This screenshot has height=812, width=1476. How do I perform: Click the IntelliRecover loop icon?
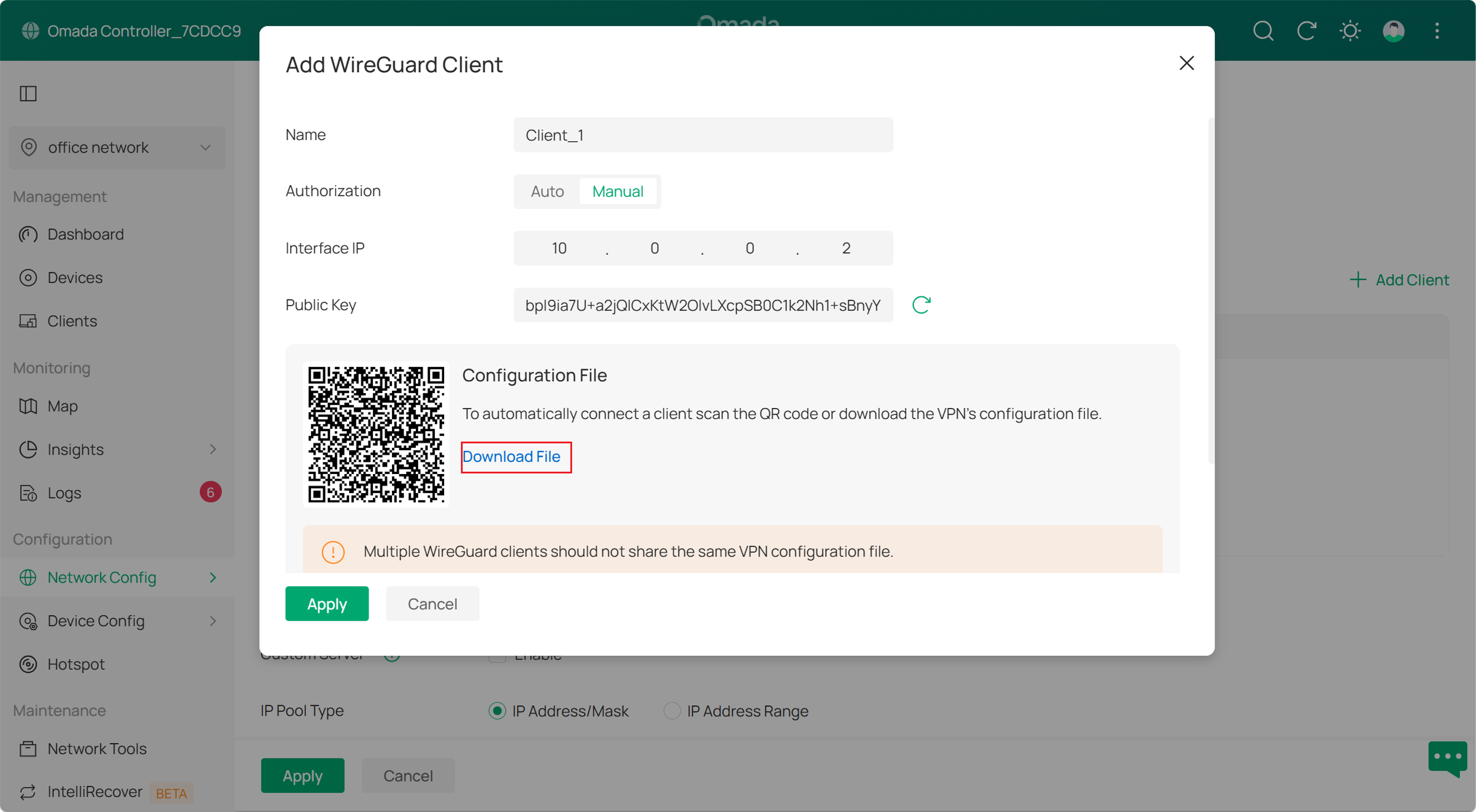coord(28,792)
